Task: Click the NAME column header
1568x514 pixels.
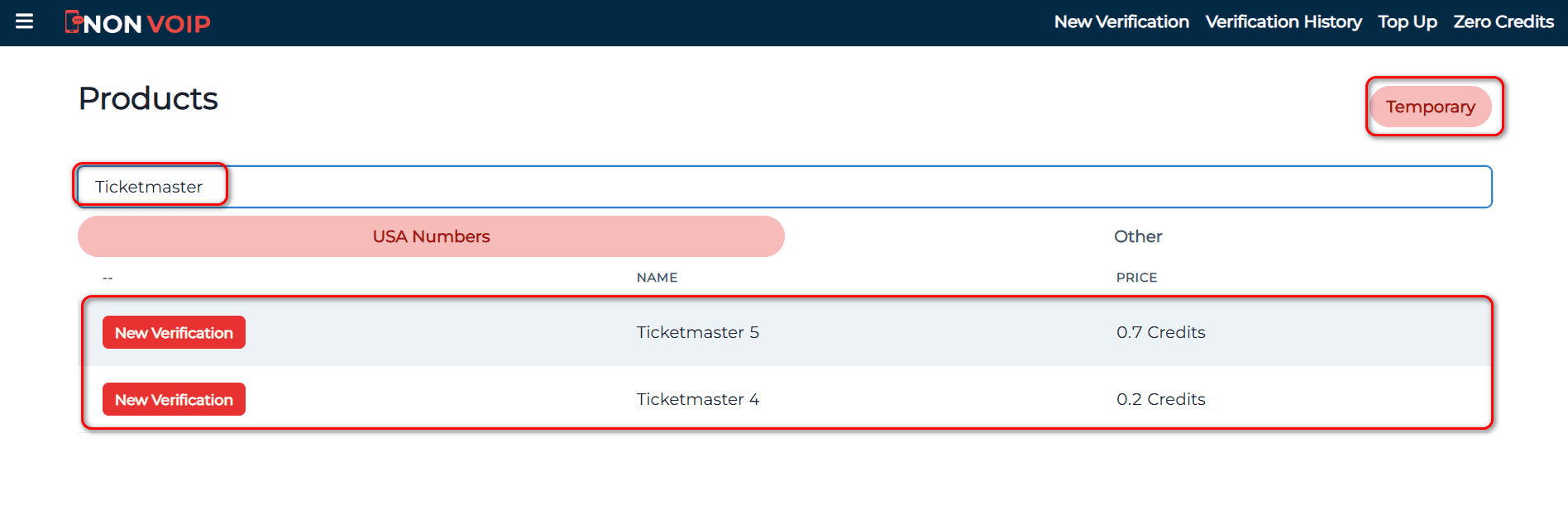Action: click(657, 277)
